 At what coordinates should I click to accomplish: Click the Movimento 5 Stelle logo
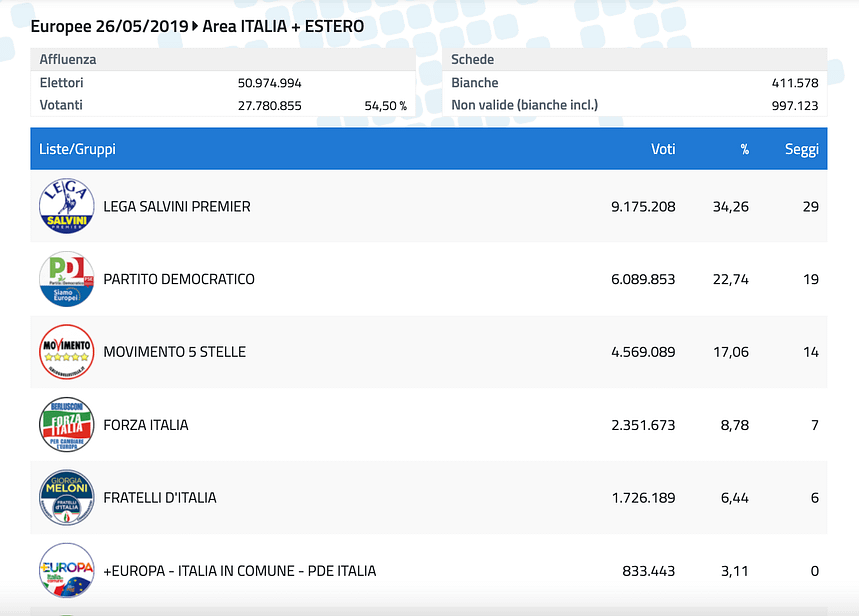(x=66, y=352)
